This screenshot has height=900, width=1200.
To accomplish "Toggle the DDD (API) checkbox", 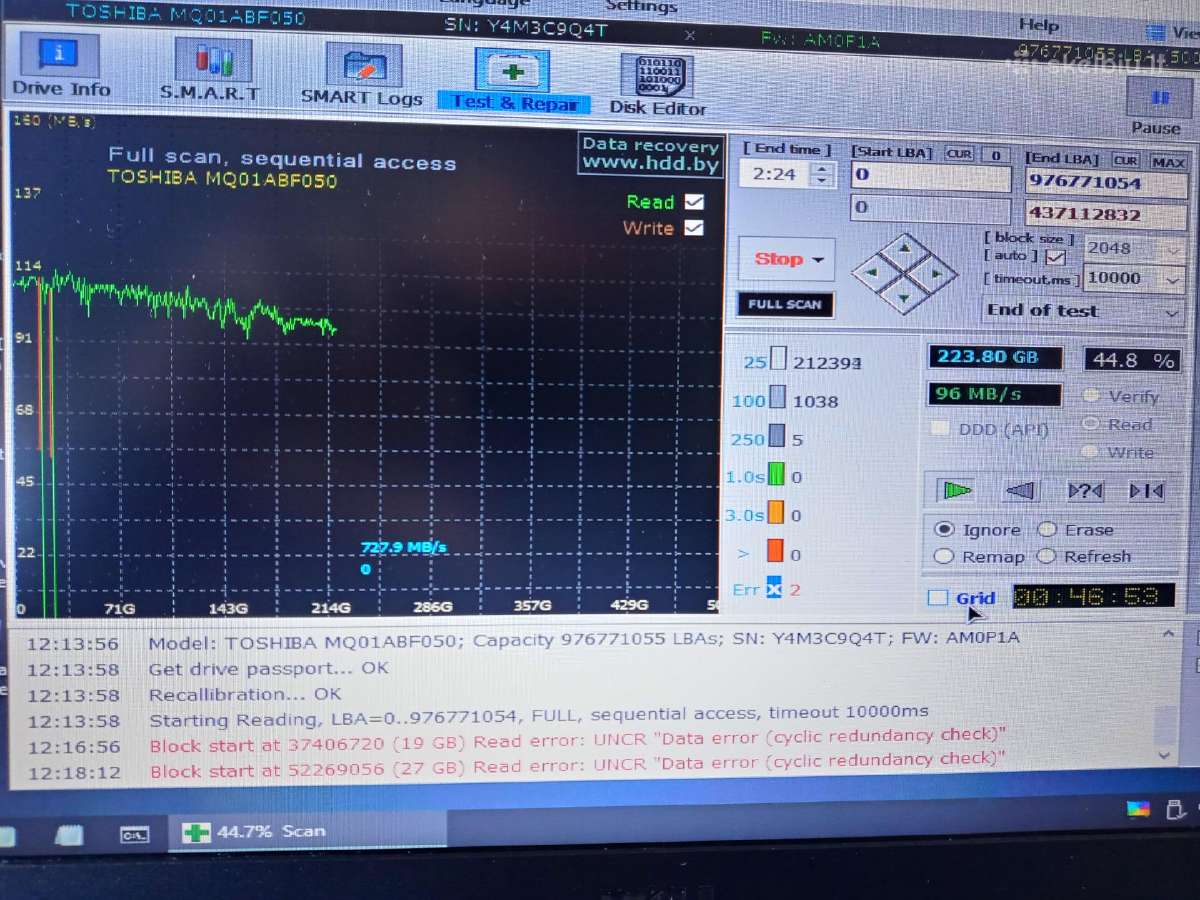I will tap(940, 429).
